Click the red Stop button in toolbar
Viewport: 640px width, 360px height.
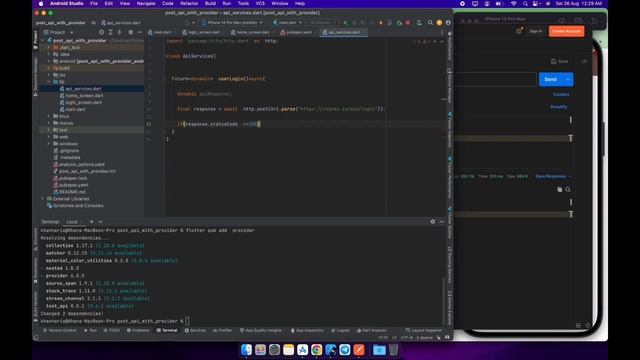[x=408, y=23]
